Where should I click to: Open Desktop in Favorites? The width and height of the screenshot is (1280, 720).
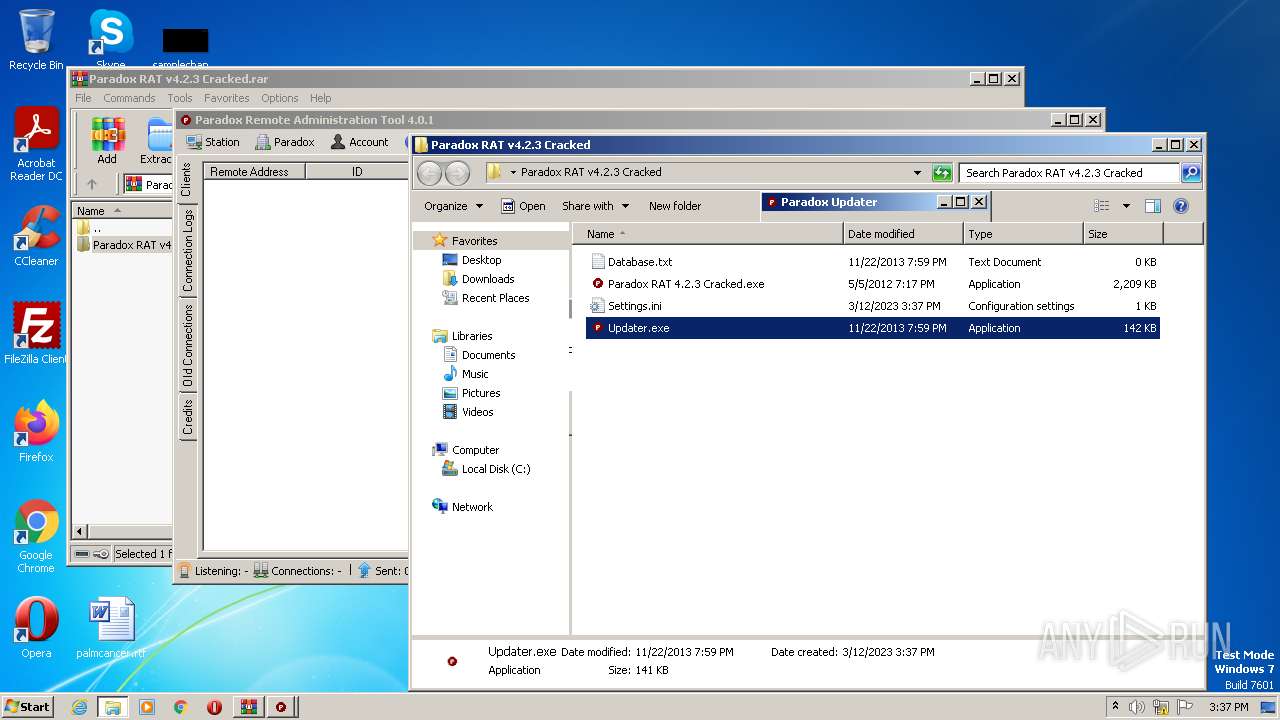pyautogui.click(x=481, y=260)
